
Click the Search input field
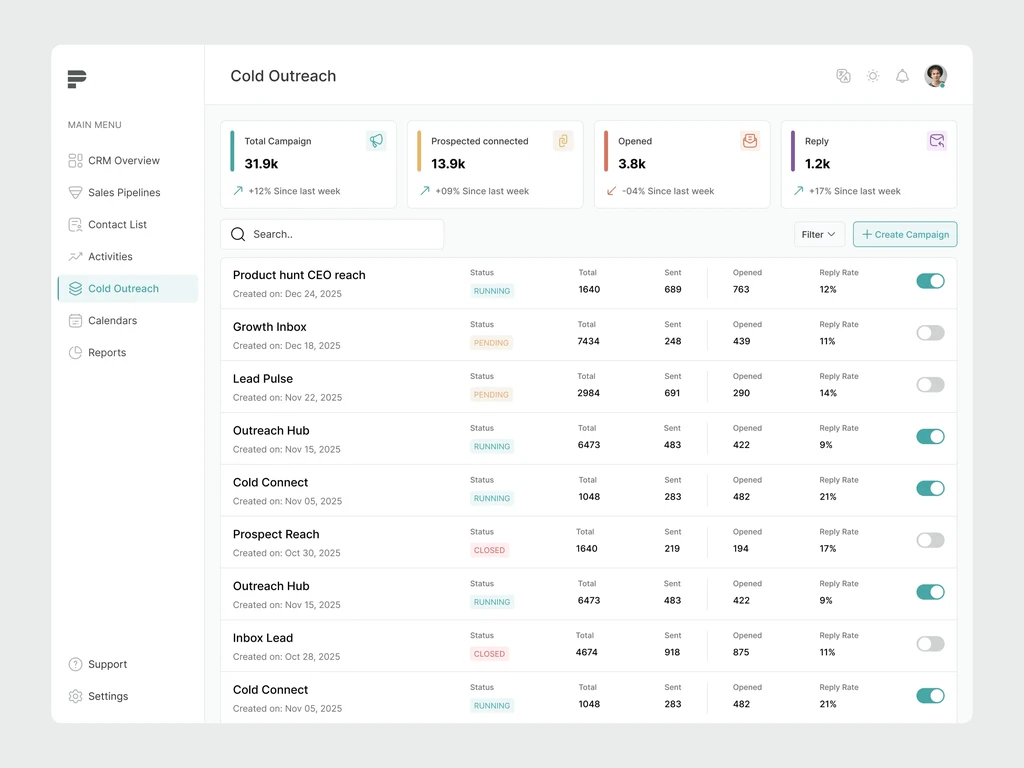coord(332,234)
